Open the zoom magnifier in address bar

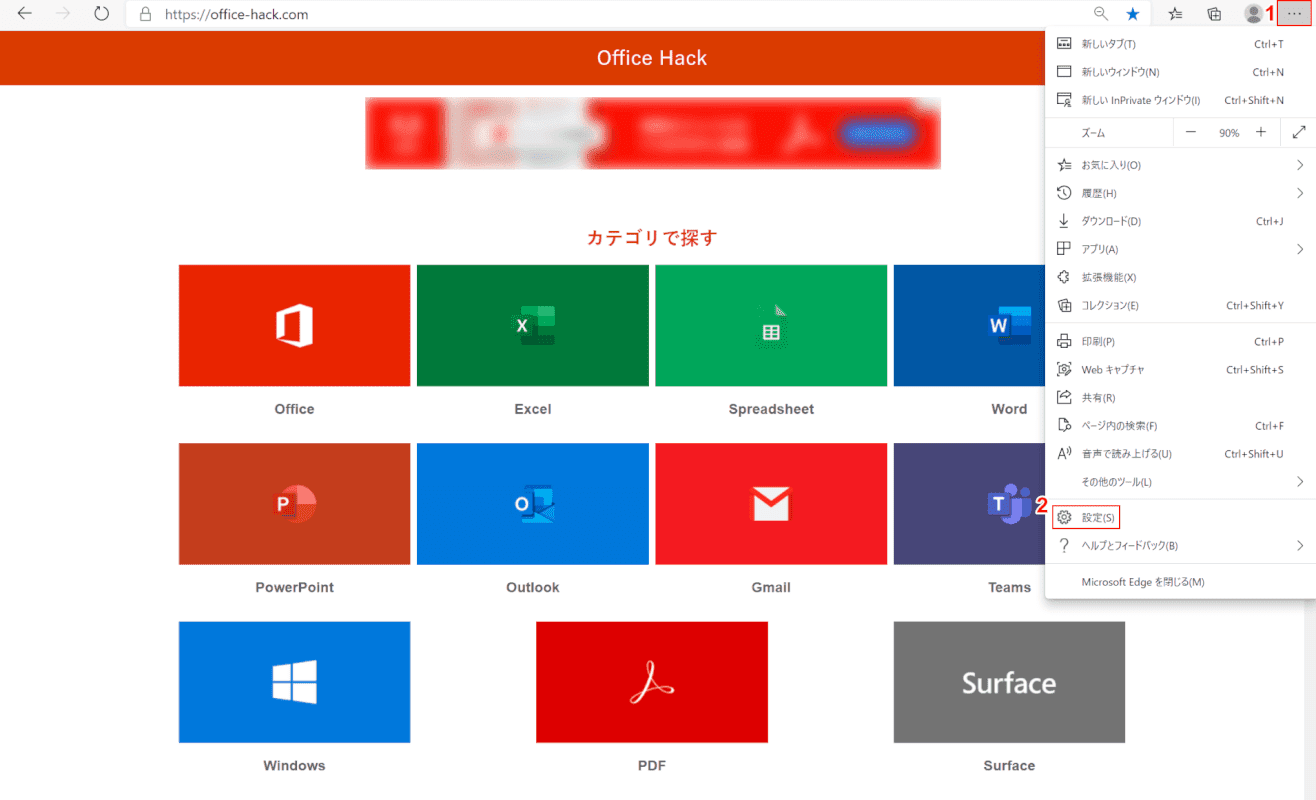(1100, 14)
